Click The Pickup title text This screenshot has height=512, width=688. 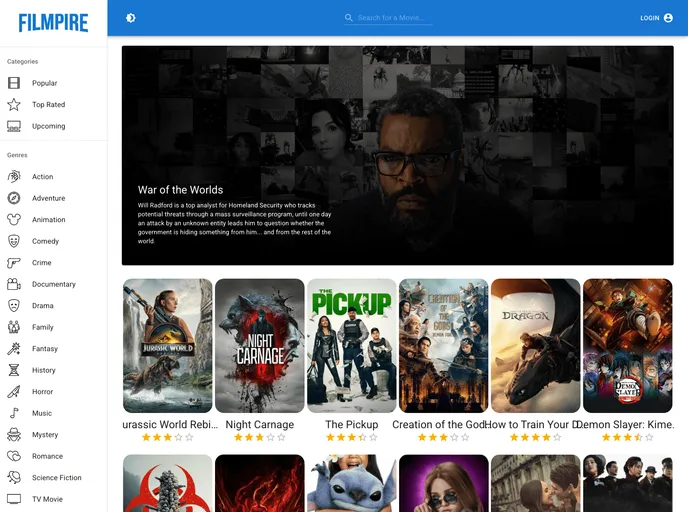351,424
